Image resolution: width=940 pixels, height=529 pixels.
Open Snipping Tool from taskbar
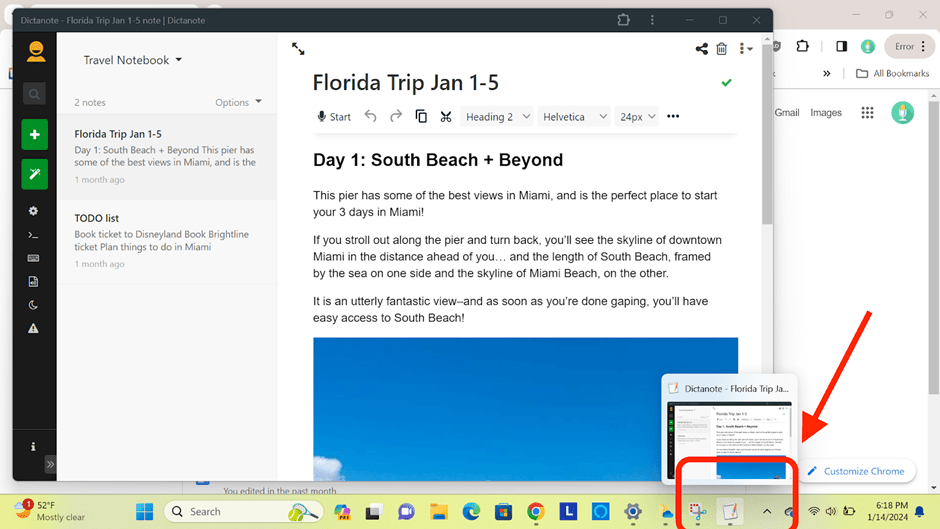(x=697, y=512)
